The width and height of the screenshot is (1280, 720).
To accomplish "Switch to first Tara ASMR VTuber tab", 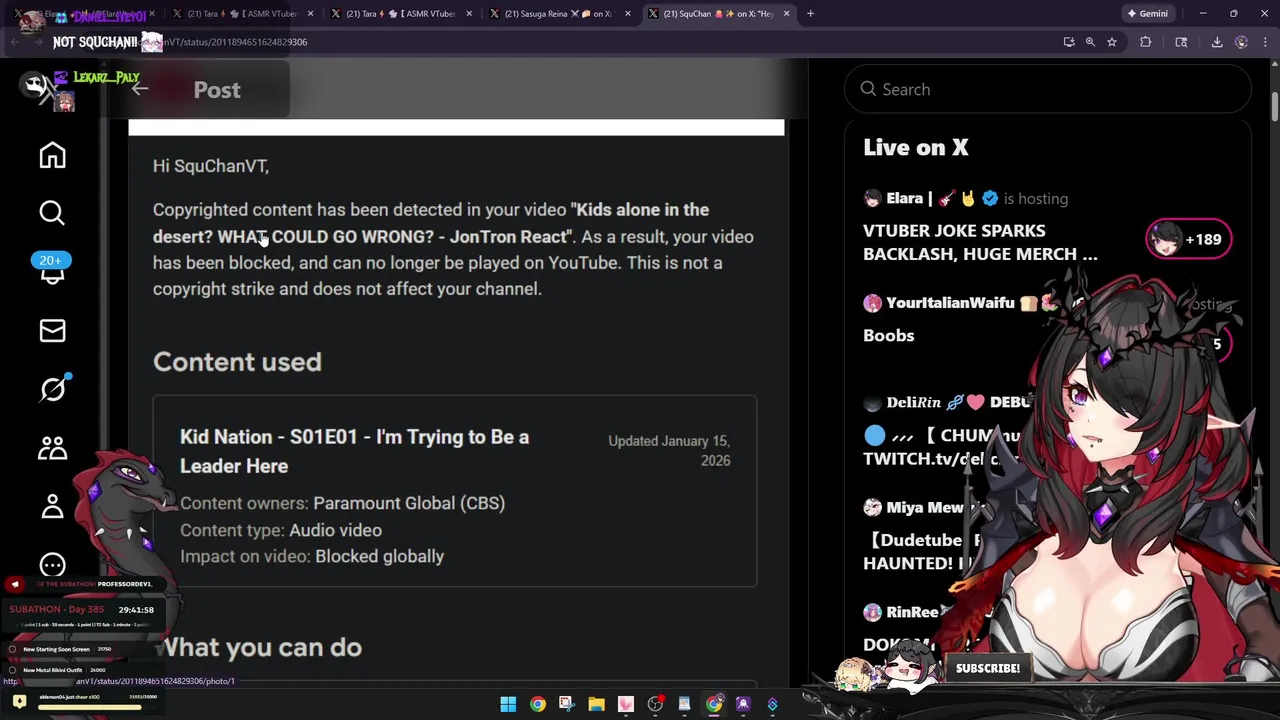I will [242, 14].
